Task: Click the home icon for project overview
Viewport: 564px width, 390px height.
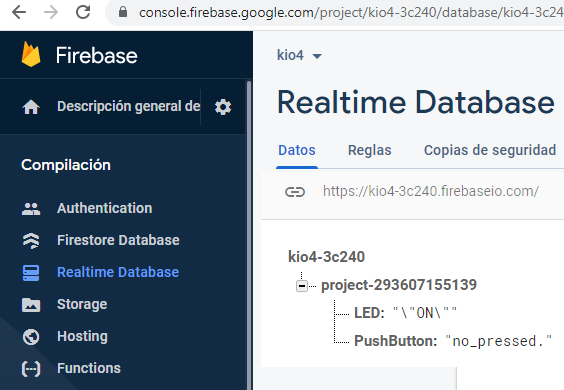Action: [31, 107]
